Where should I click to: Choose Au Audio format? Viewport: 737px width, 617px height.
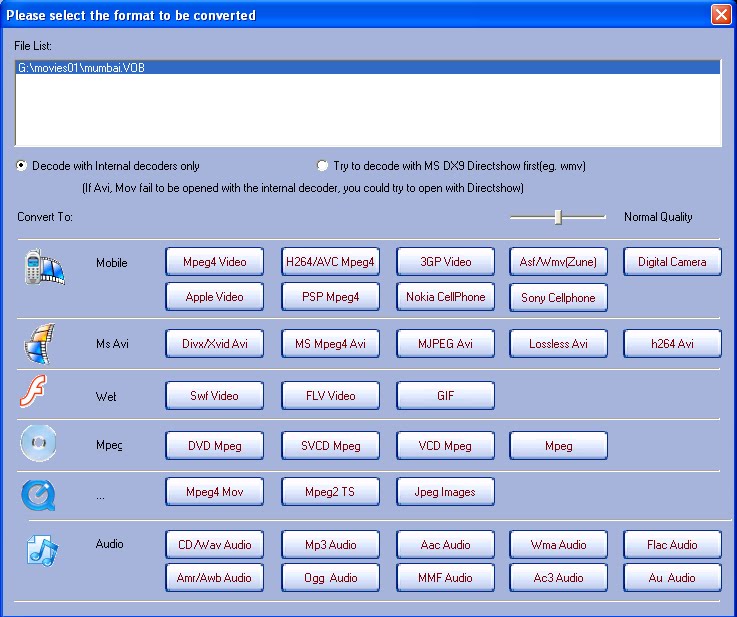(x=672, y=578)
